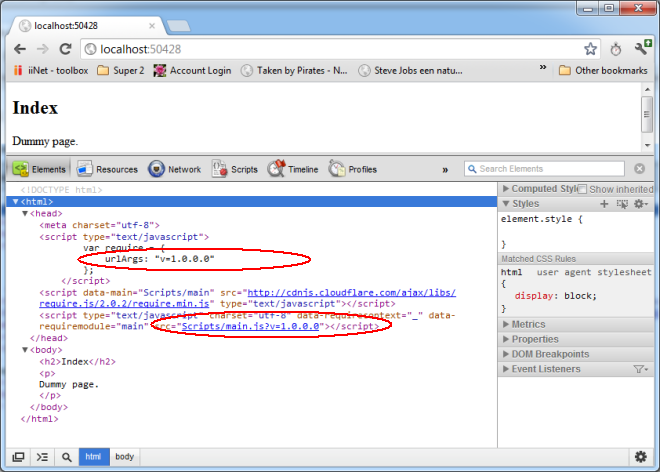Show the console with the console icon
This screenshot has height=472, width=660.
tap(42, 457)
